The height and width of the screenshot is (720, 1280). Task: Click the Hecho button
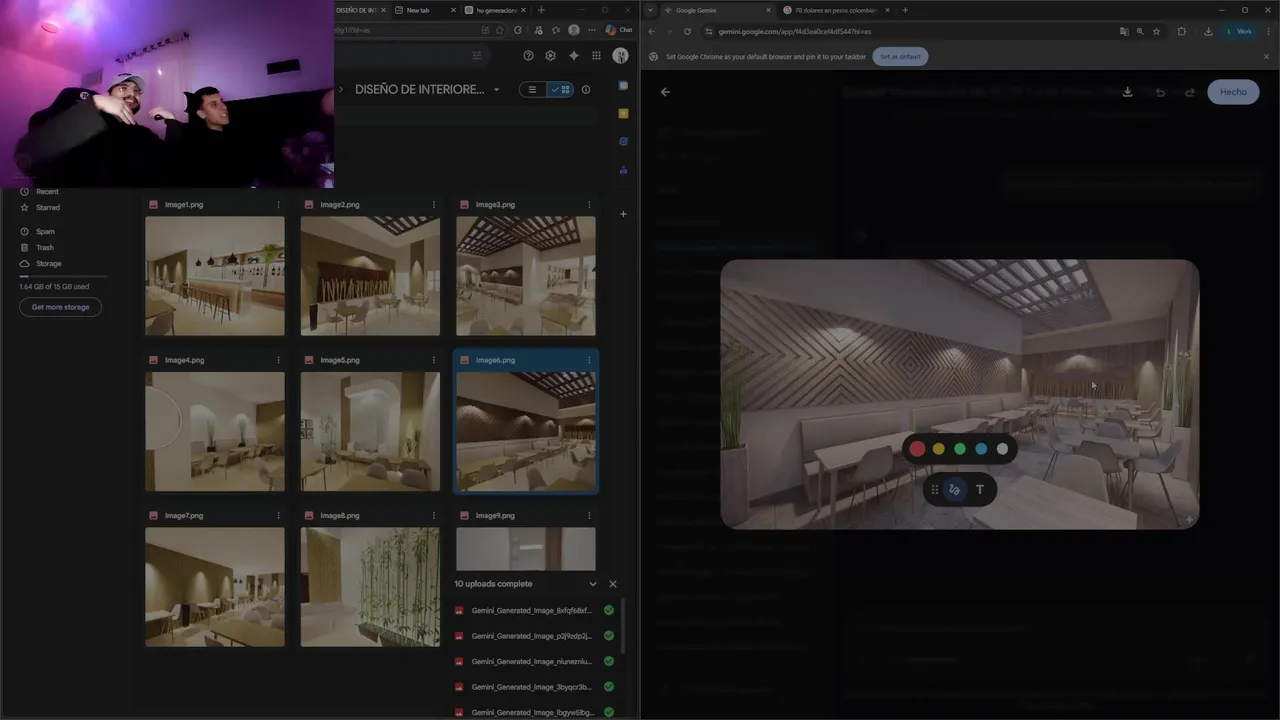tap(1233, 92)
